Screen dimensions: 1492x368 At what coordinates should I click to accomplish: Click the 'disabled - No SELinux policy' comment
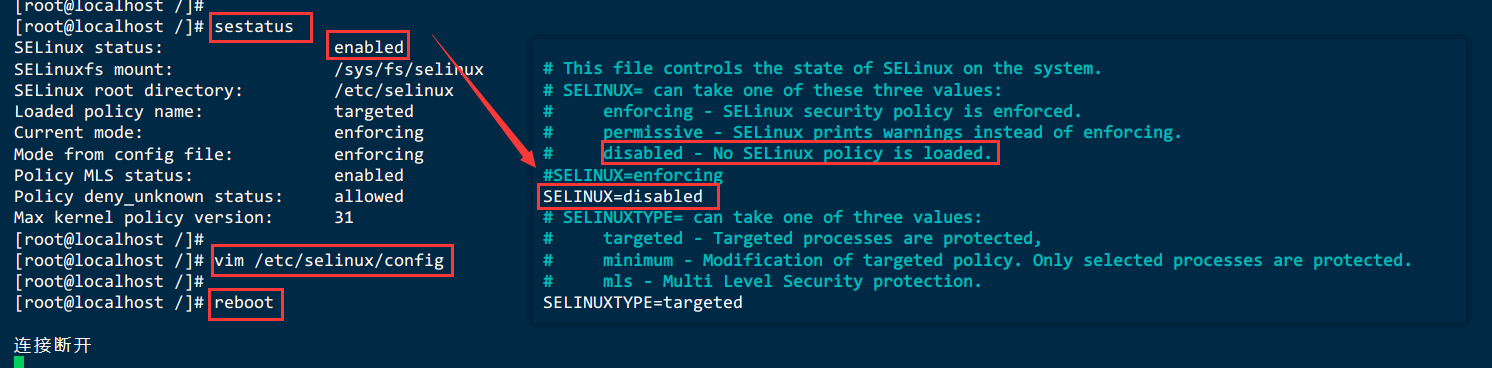point(797,153)
